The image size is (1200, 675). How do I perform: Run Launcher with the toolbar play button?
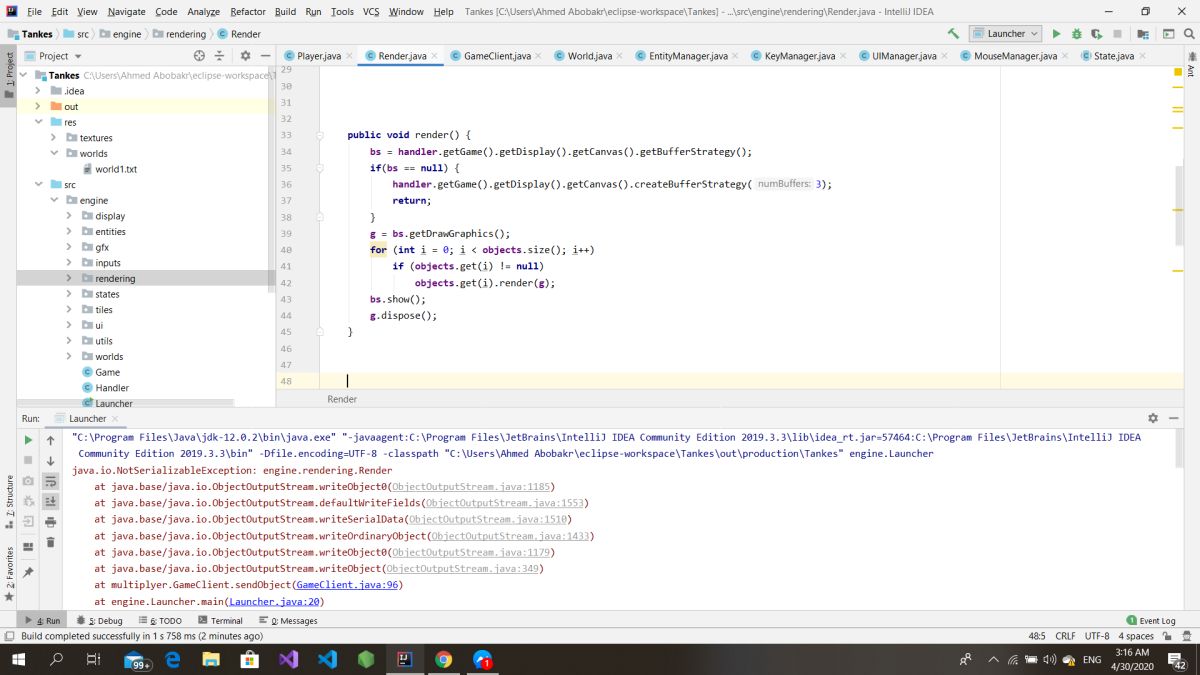click(1056, 34)
